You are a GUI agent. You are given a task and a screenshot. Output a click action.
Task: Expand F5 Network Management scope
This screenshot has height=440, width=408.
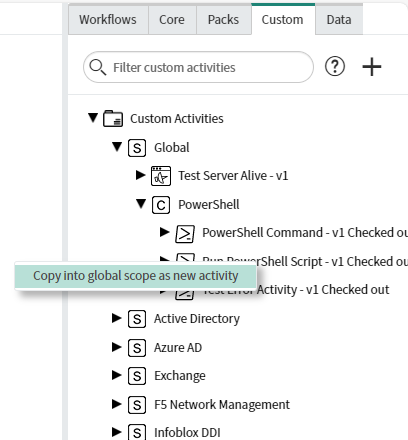[117, 404]
